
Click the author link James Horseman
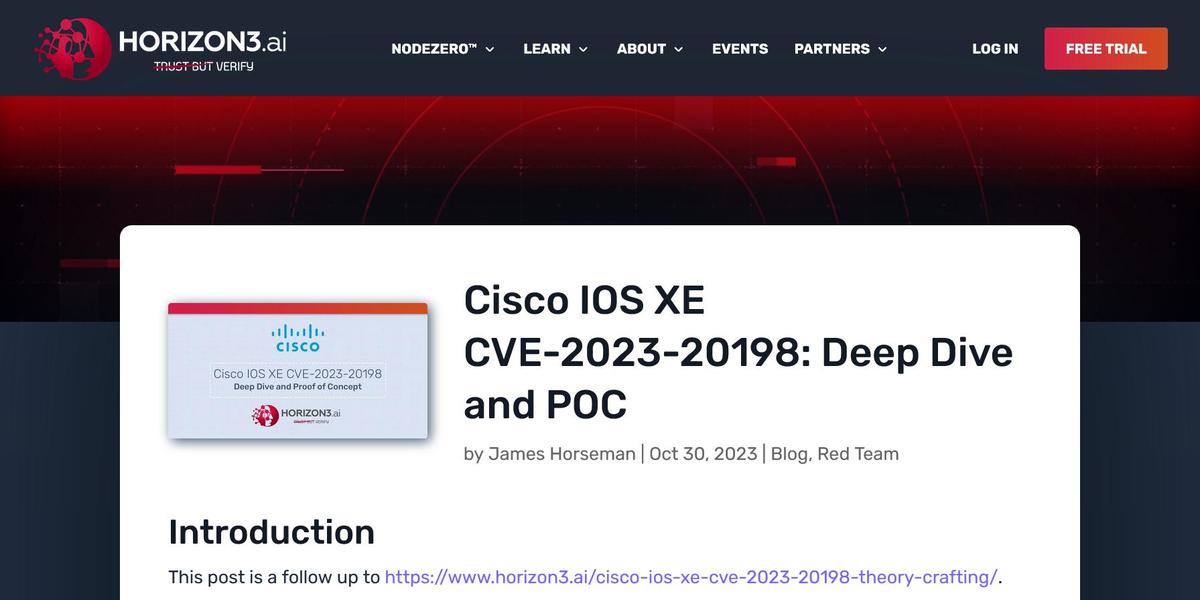point(561,453)
